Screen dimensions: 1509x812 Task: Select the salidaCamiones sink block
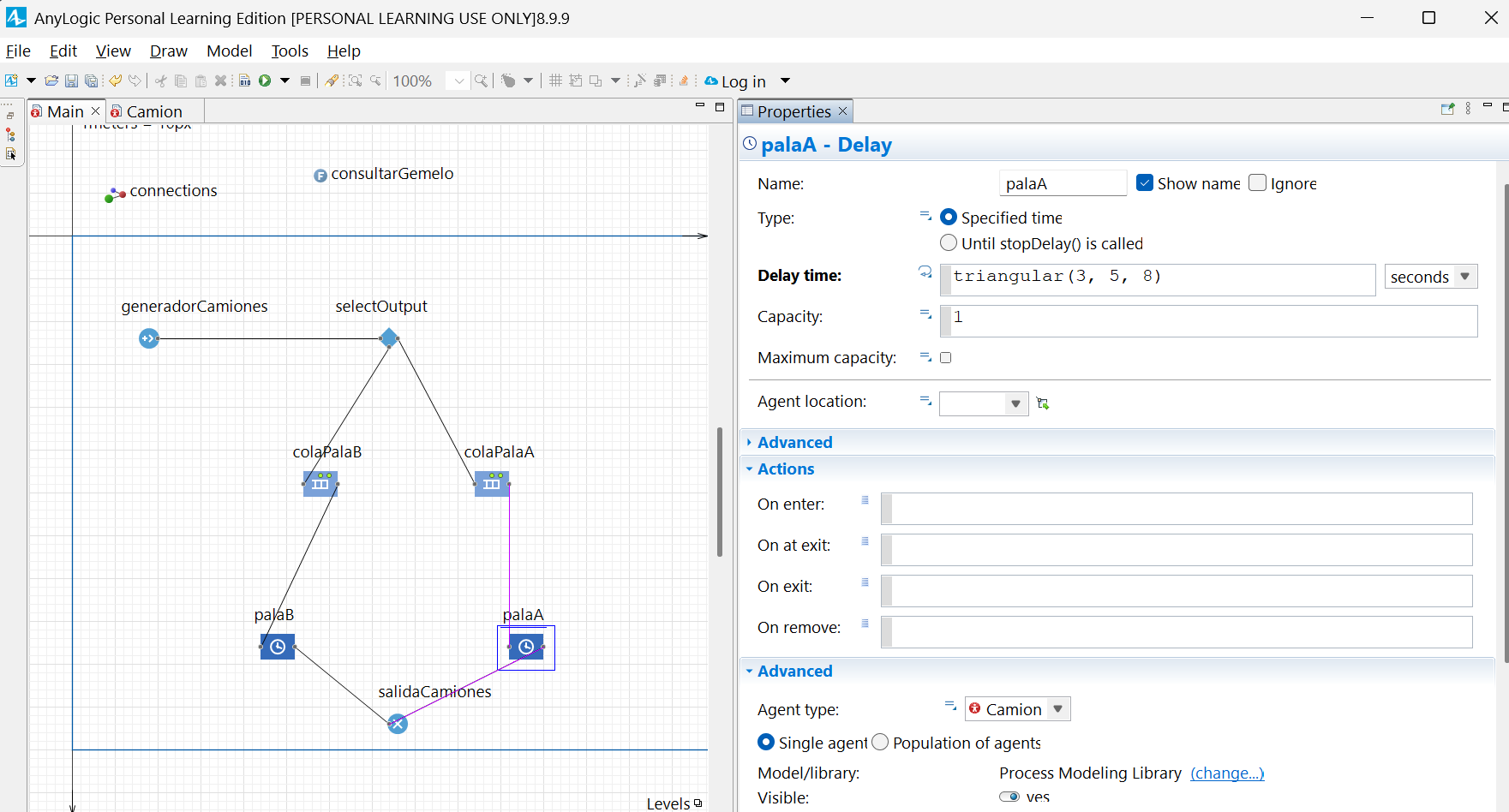pos(397,724)
